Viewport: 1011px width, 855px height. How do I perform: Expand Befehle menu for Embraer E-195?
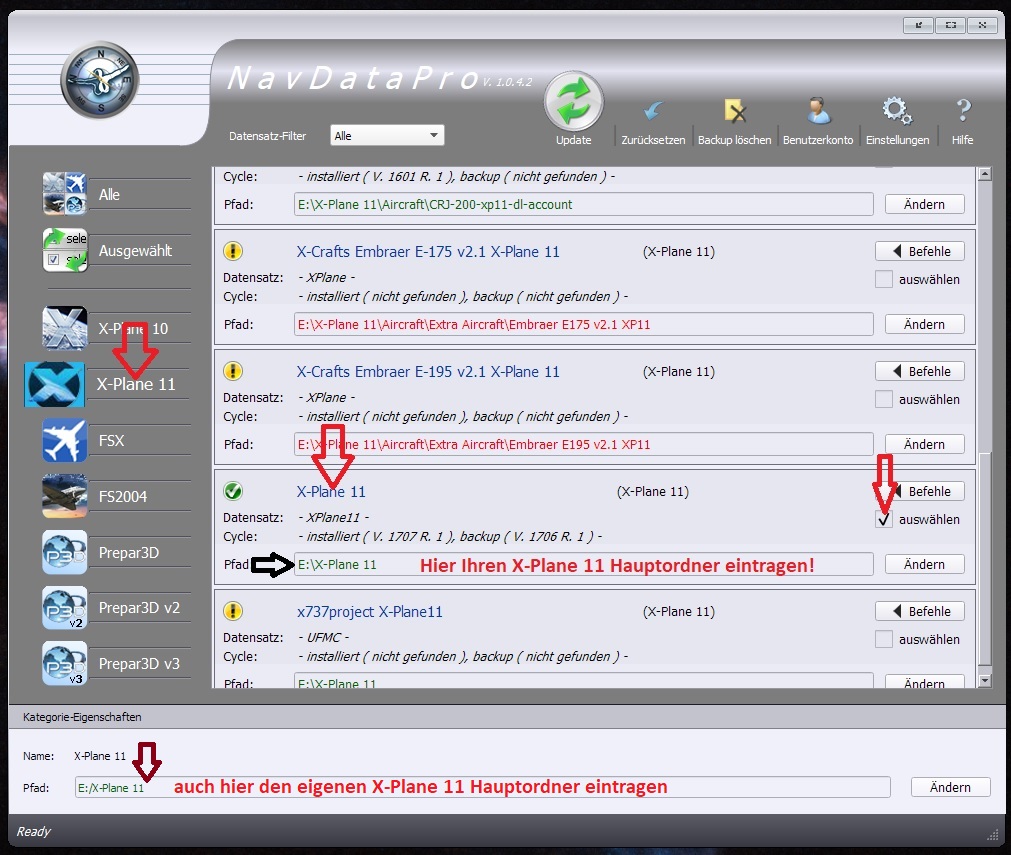click(920, 371)
